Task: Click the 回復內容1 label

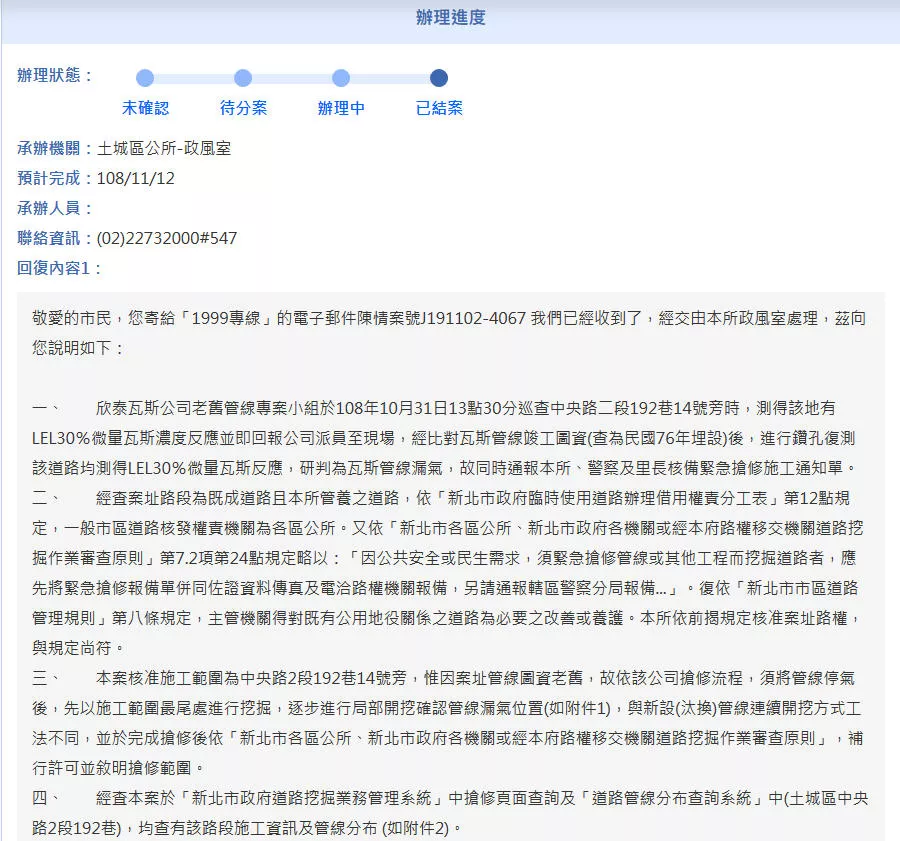Action: 59,268
